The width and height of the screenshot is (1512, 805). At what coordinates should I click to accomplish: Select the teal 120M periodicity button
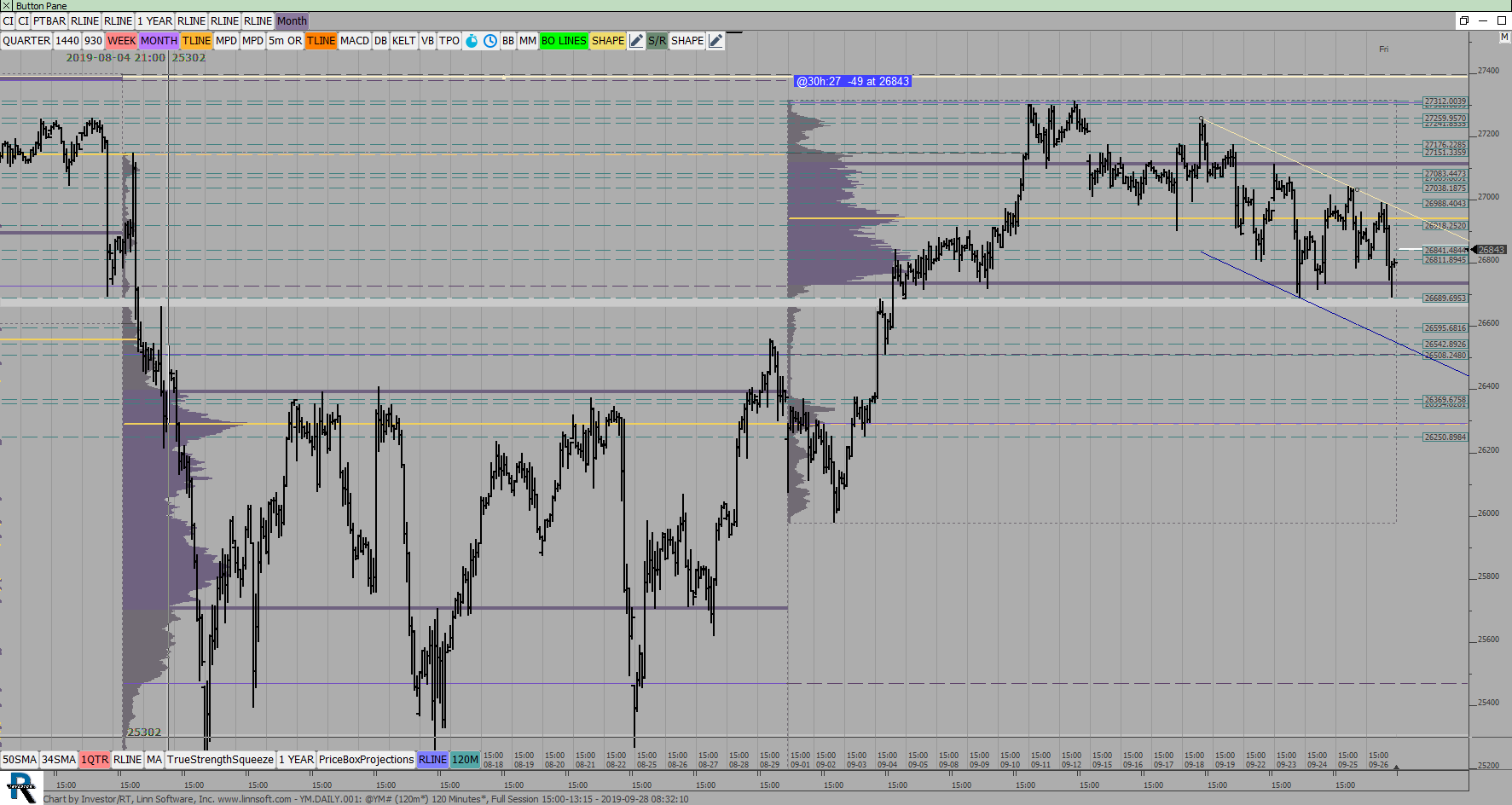tap(465, 760)
